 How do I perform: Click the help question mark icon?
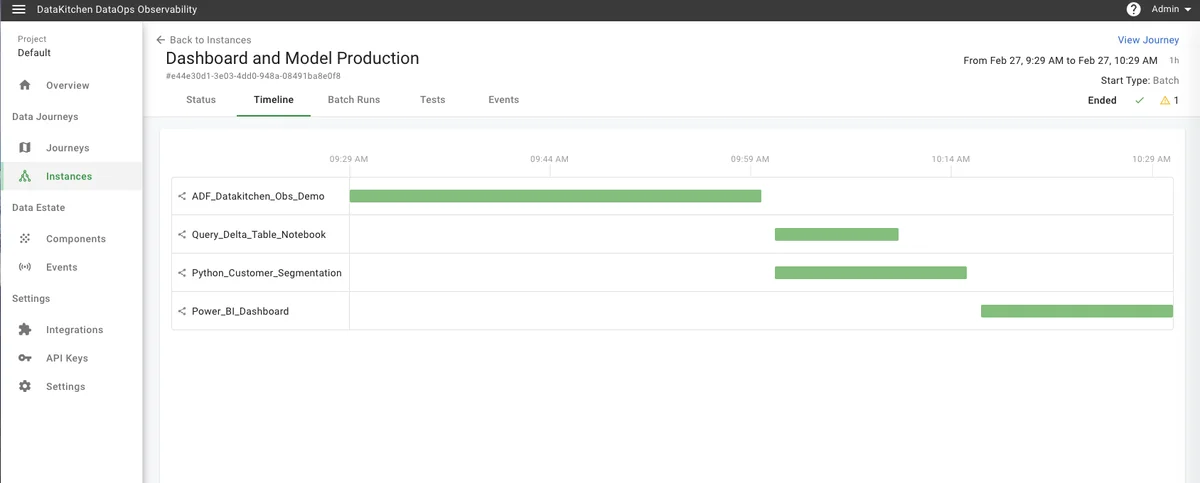coord(1133,9)
